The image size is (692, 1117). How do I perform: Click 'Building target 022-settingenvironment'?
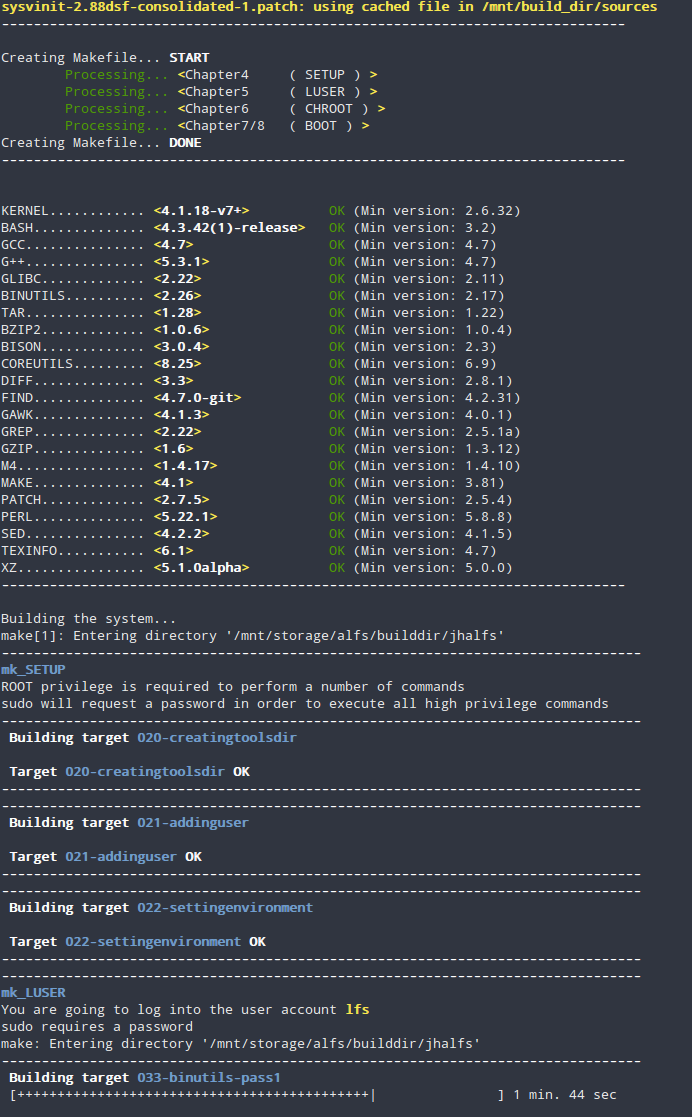click(161, 908)
